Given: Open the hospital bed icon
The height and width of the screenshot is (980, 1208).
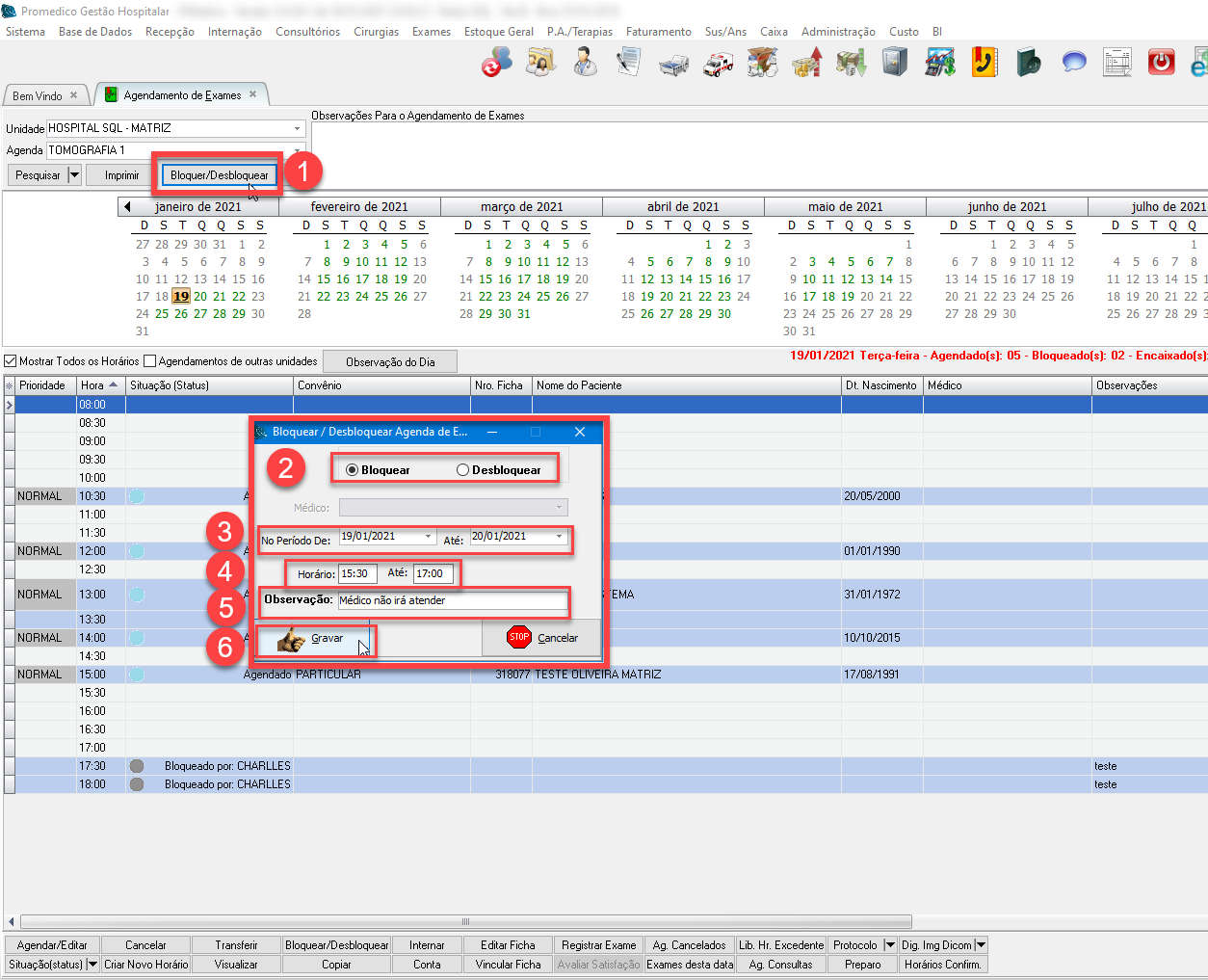Looking at the screenshot, I should coord(673,64).
